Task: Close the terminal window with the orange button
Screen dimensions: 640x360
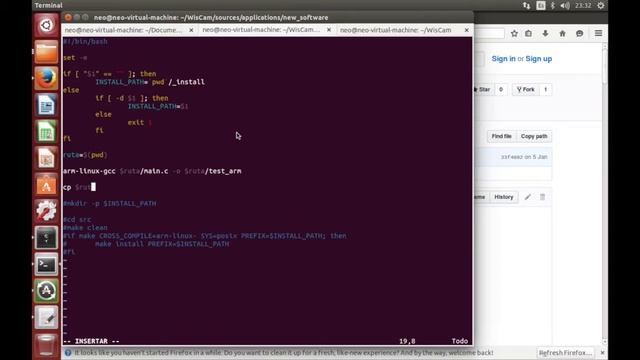Action: coord(68,18)
